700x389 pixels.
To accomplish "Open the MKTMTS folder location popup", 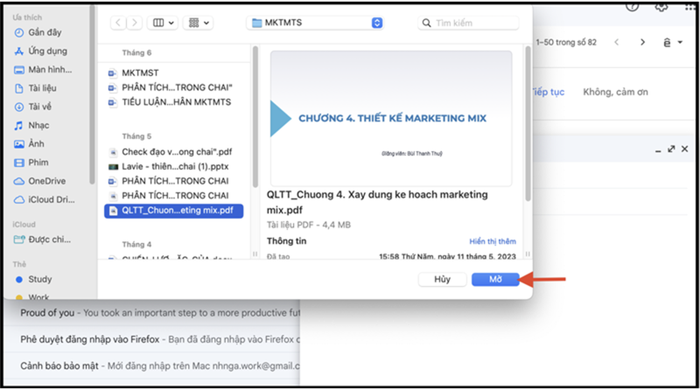I will pyautogui.click(x=315, y=23).
